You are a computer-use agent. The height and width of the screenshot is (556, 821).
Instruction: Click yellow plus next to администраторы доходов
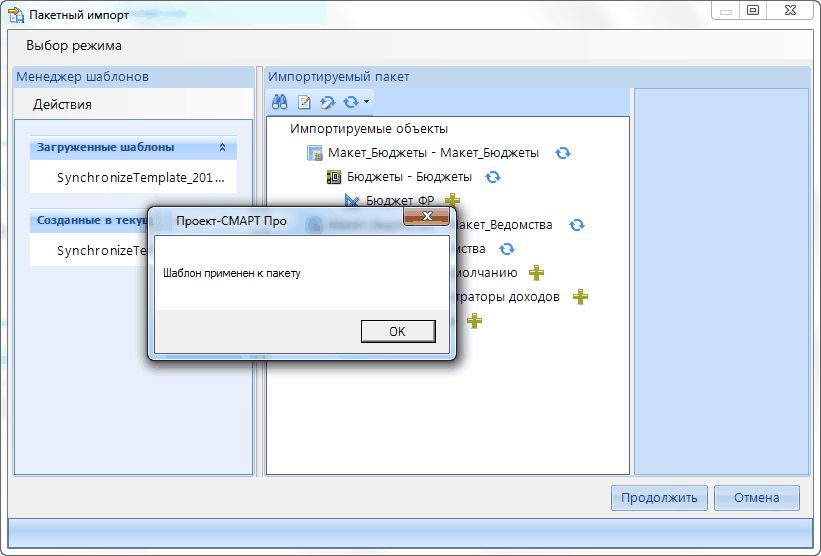coord(580,297)
